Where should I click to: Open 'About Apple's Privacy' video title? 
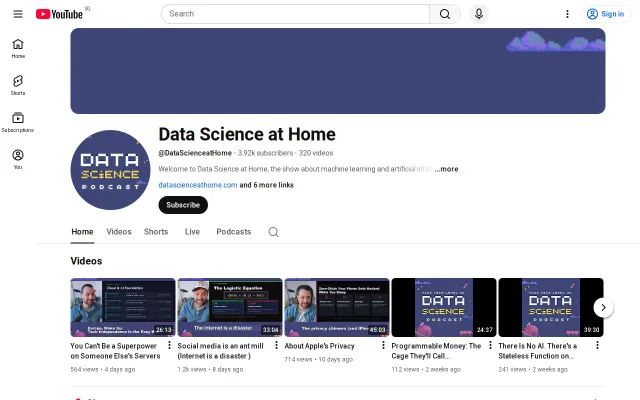tap(320, 346)
